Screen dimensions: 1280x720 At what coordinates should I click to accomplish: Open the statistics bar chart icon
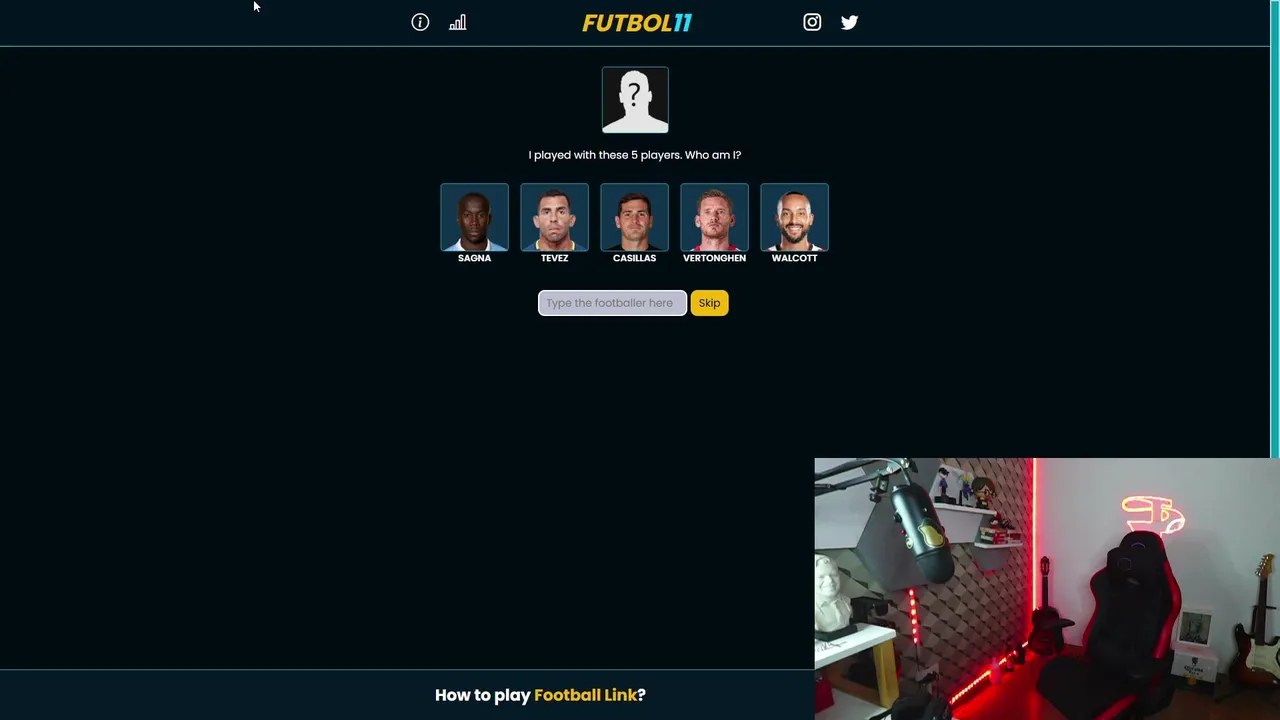[458, 22]
